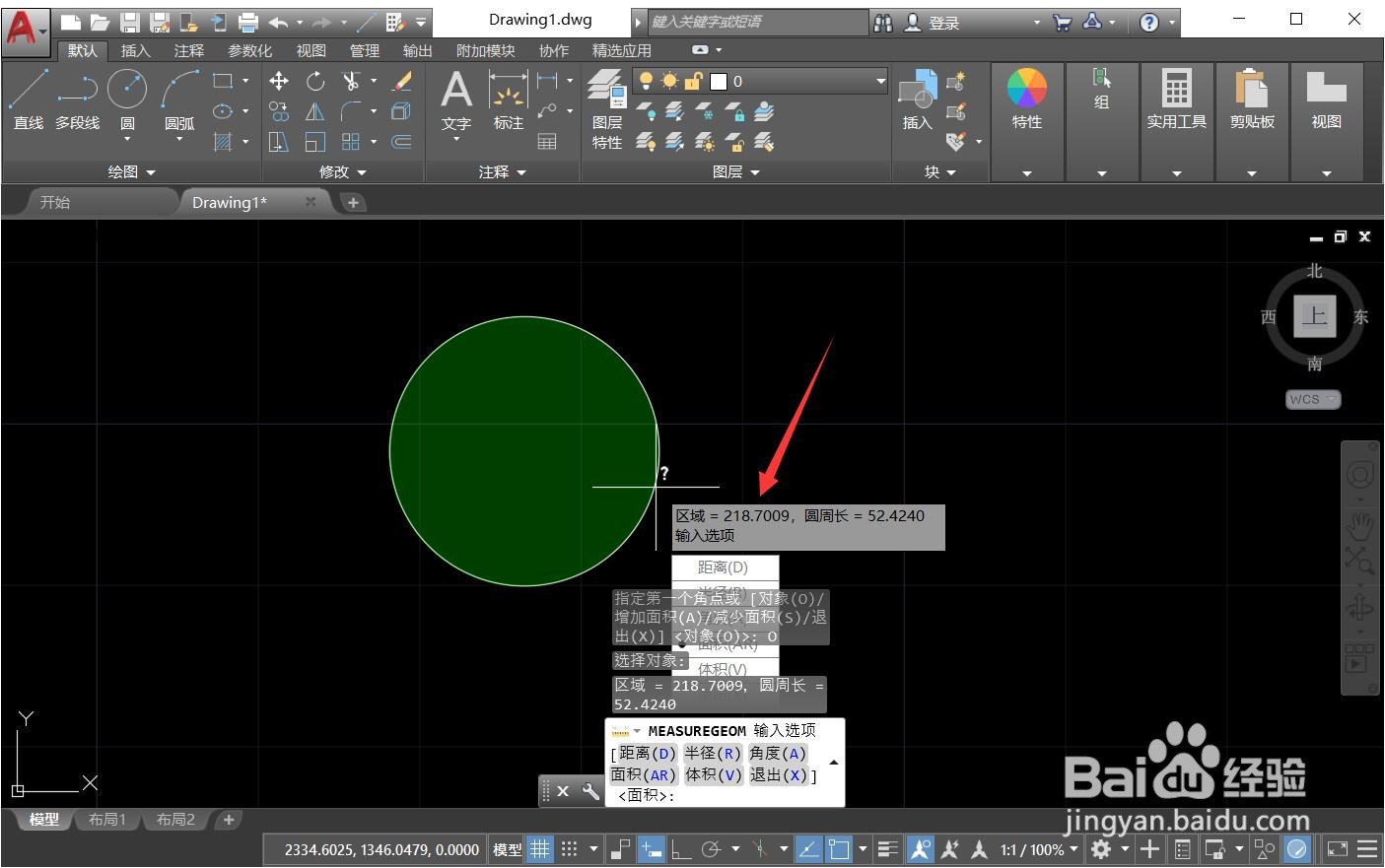This screenshot has width=1385, height=868.
Task: Switch to the Insert (插入) ribbon tab
Action: (x=135, y=50)
